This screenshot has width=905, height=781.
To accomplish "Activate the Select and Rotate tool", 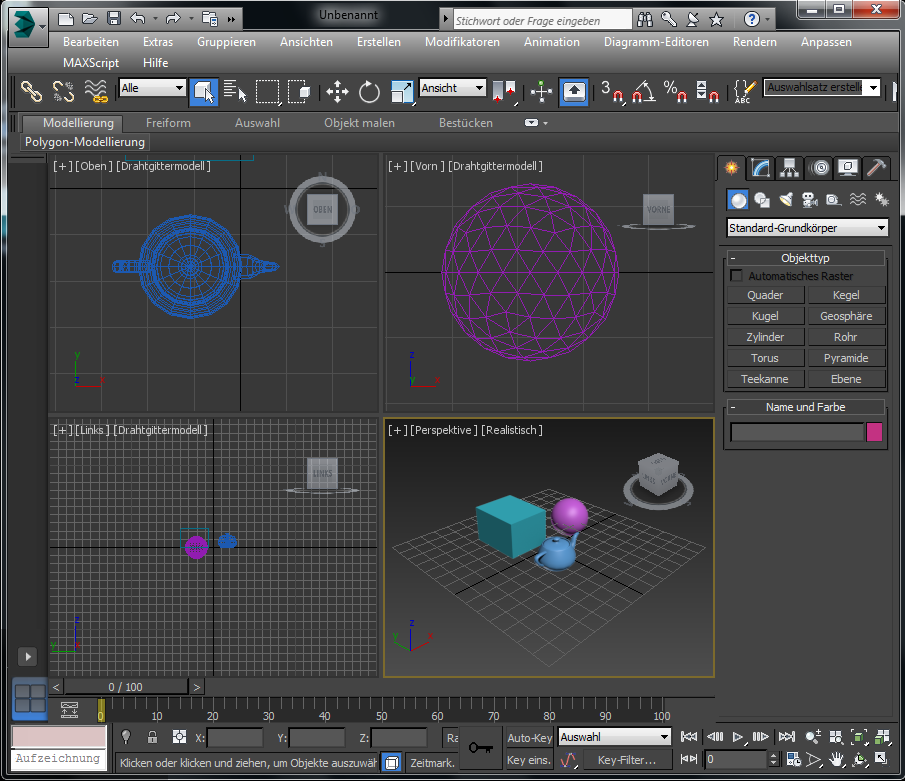I will (x=369, y=93).
